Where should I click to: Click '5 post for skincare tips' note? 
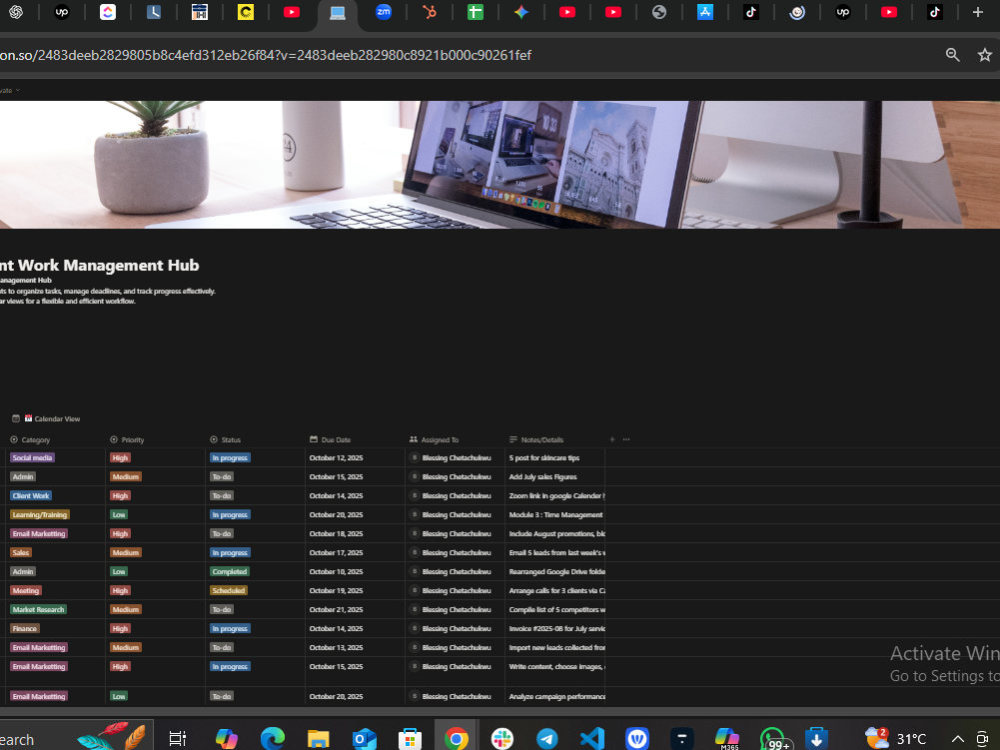click(544, 458)
